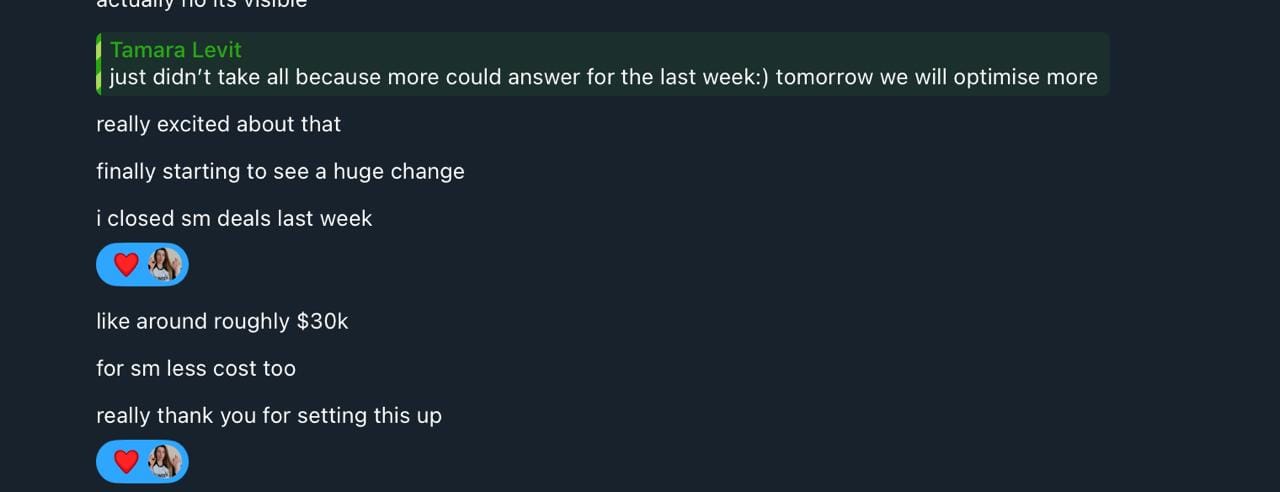Toggle the heart reaction under "really thank you" message
This screenshot has height=492, width=1280.
point(126,462)
